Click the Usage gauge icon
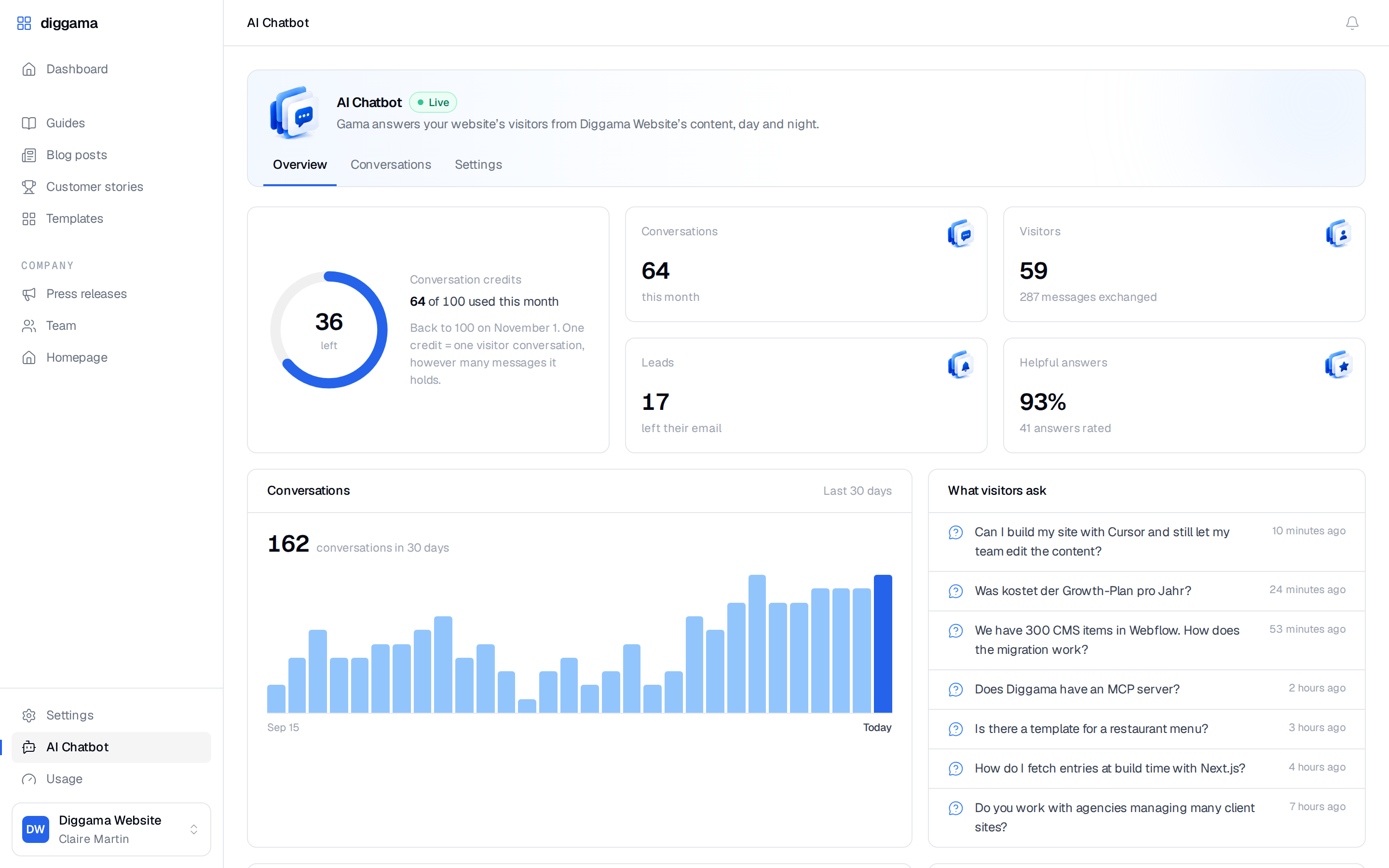 29,779
